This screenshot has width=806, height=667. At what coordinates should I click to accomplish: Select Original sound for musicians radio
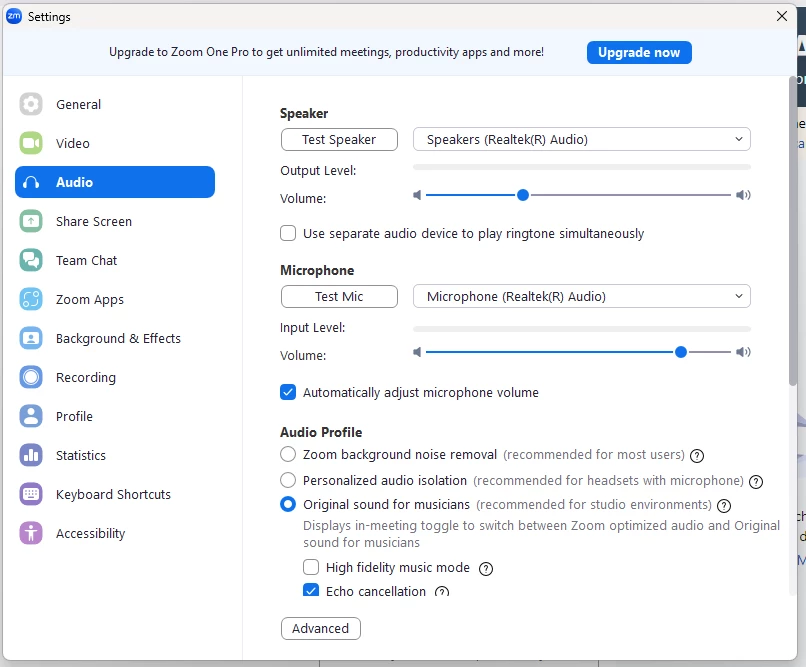[x=288, y=505]
